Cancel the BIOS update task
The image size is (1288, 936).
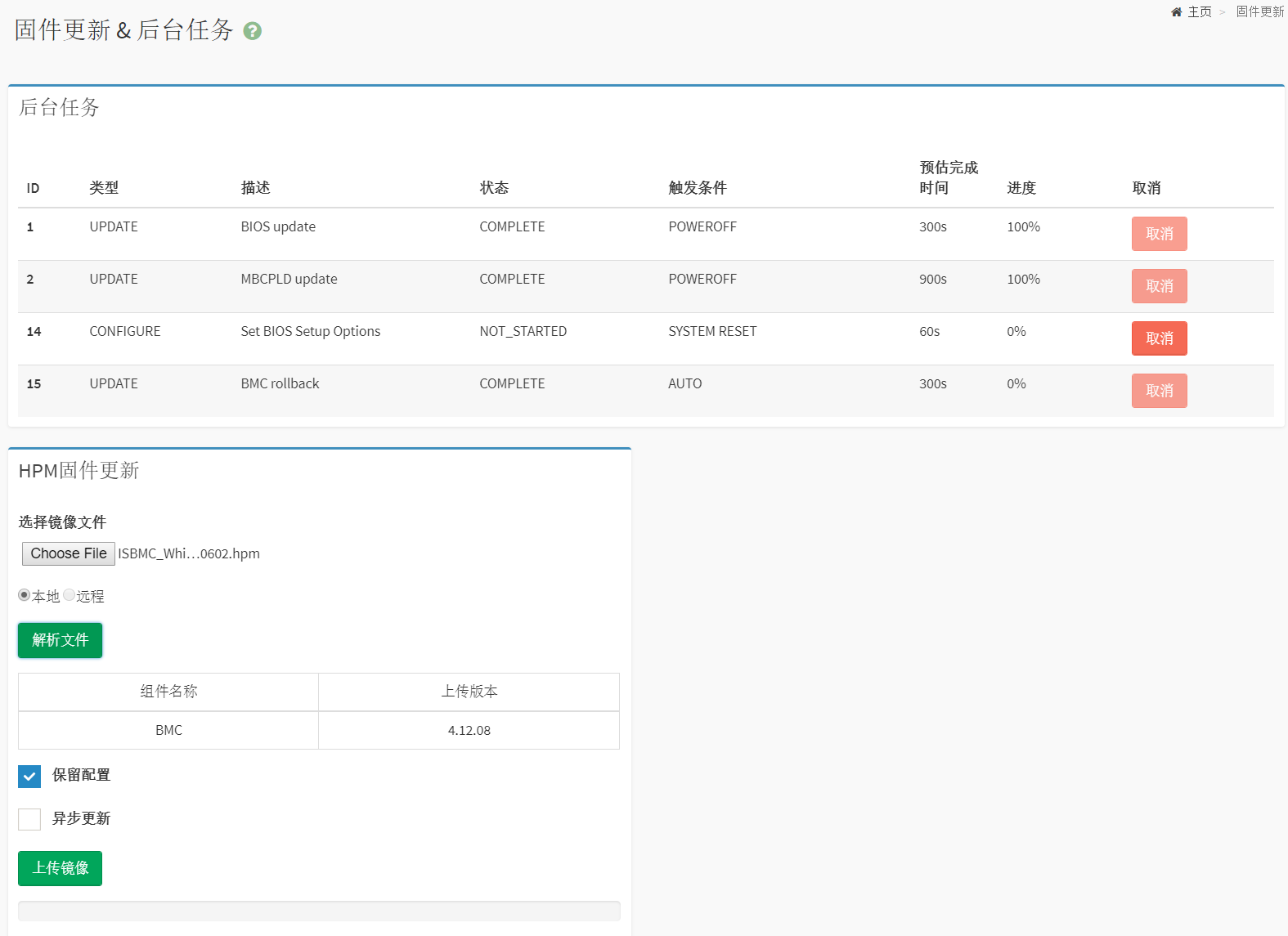click(x=1159, y=234)
